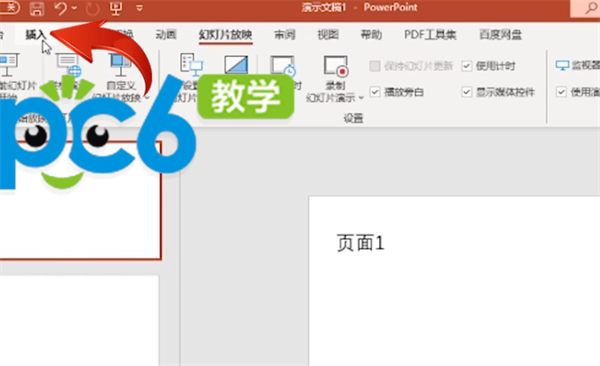This screenshot has height=366, width=600.
Task: Click the Undo arrow icon
Action: (60, 8)
